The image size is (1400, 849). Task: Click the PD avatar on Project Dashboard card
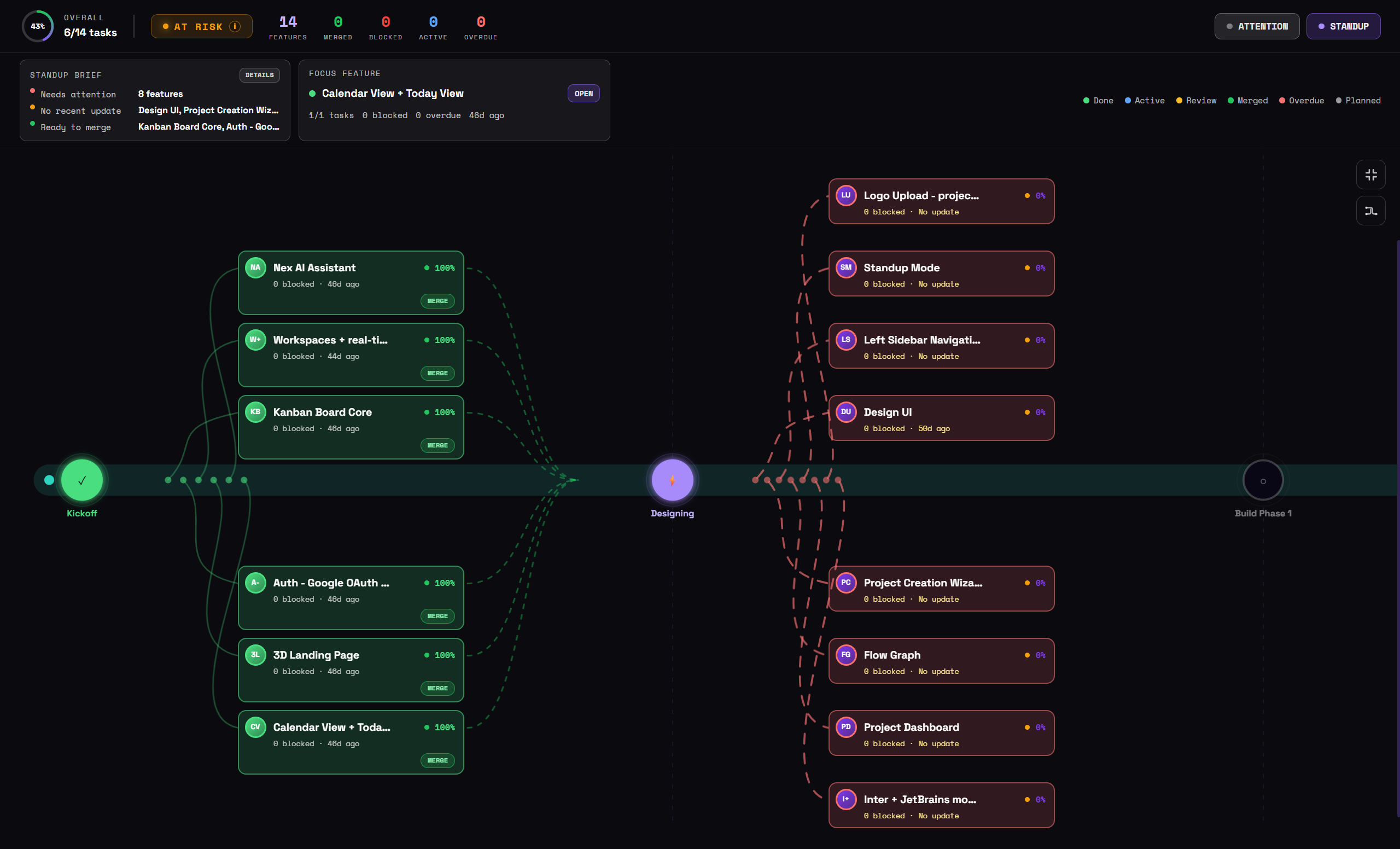pos(846,726)
